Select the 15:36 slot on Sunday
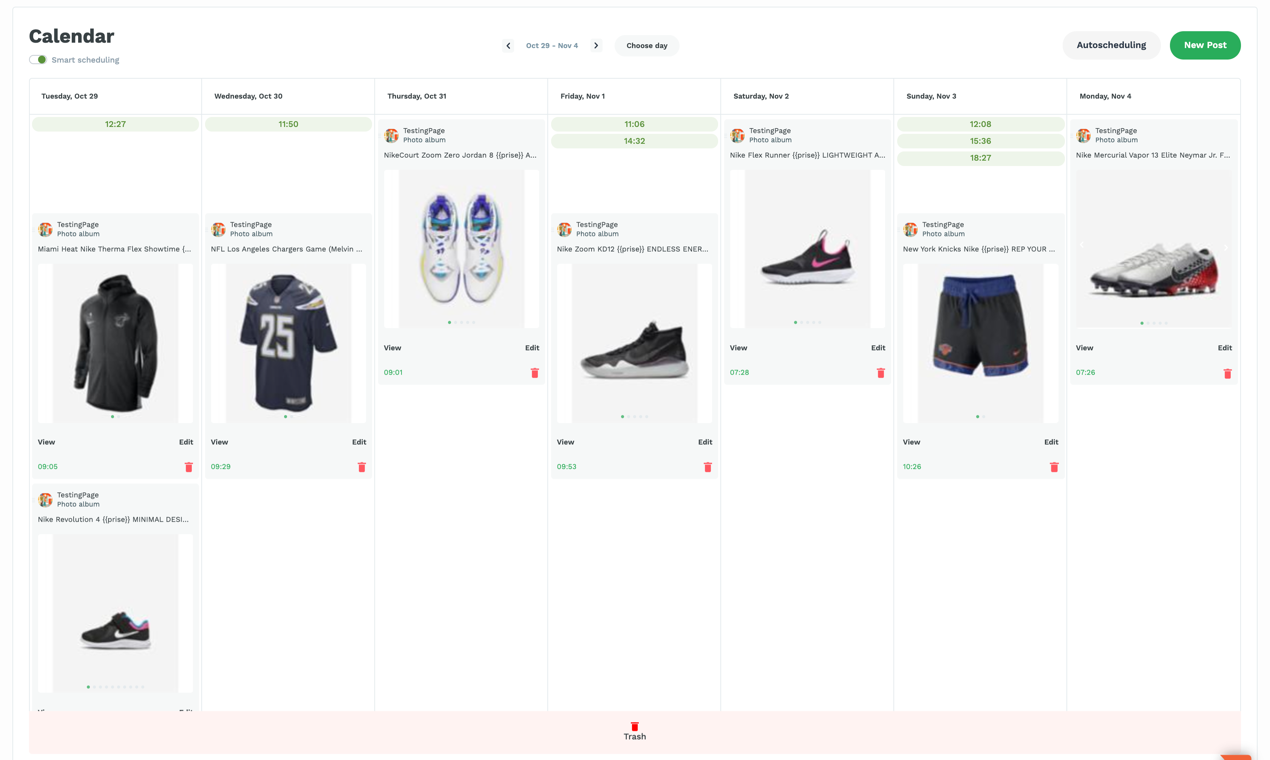This screenshot has height=760, width=1270. tap(980, 141)
